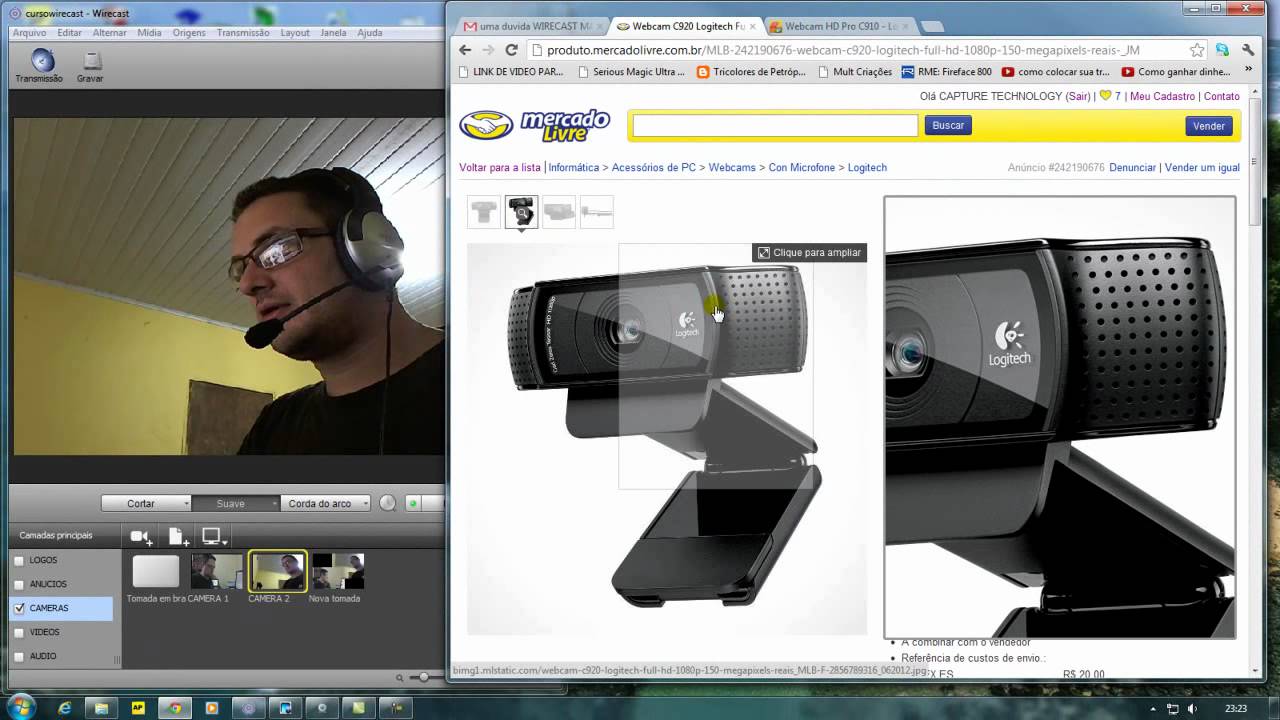Enable the LOGOS layer checkbox
Image resolution: width=1280 pixels, height=720 pixels.
click(19, 561)
